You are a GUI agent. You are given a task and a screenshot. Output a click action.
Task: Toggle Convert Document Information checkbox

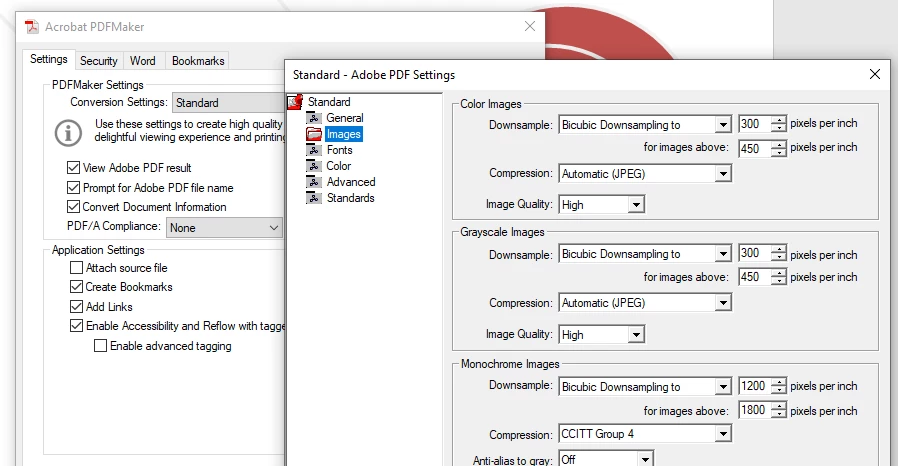point(73,207)
